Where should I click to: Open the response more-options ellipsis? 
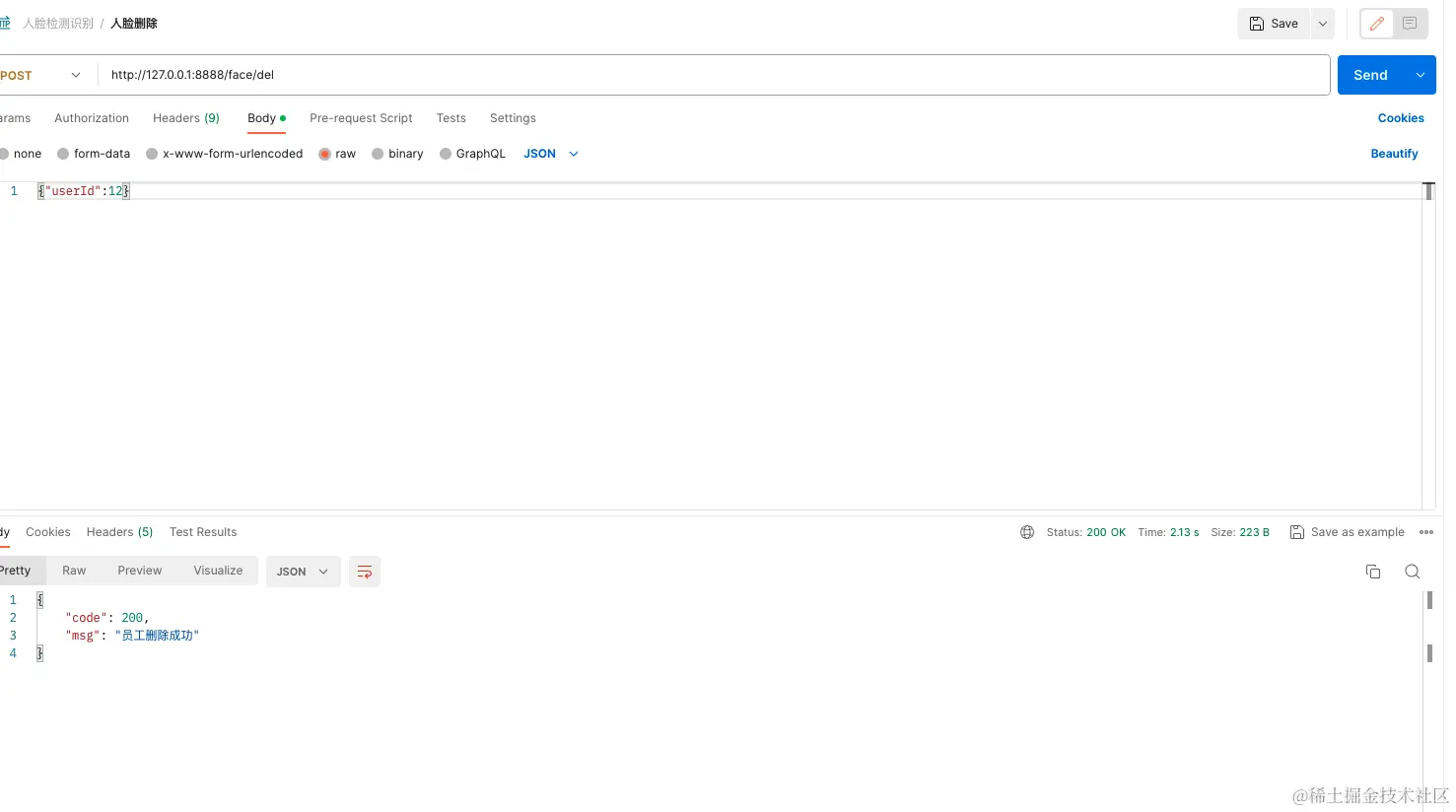[1426, 532]
